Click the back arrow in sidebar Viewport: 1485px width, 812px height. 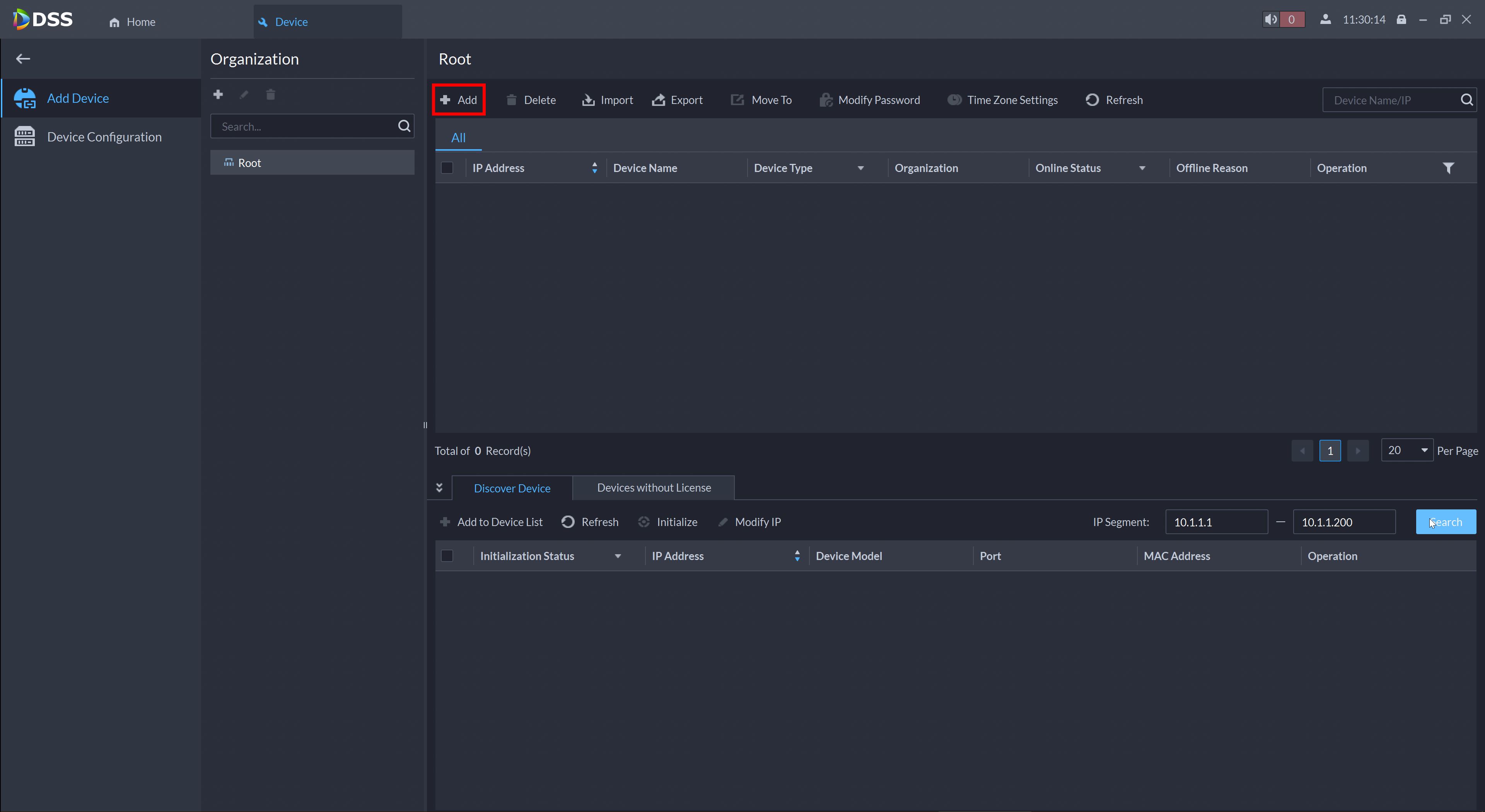[x=23, y=59]
